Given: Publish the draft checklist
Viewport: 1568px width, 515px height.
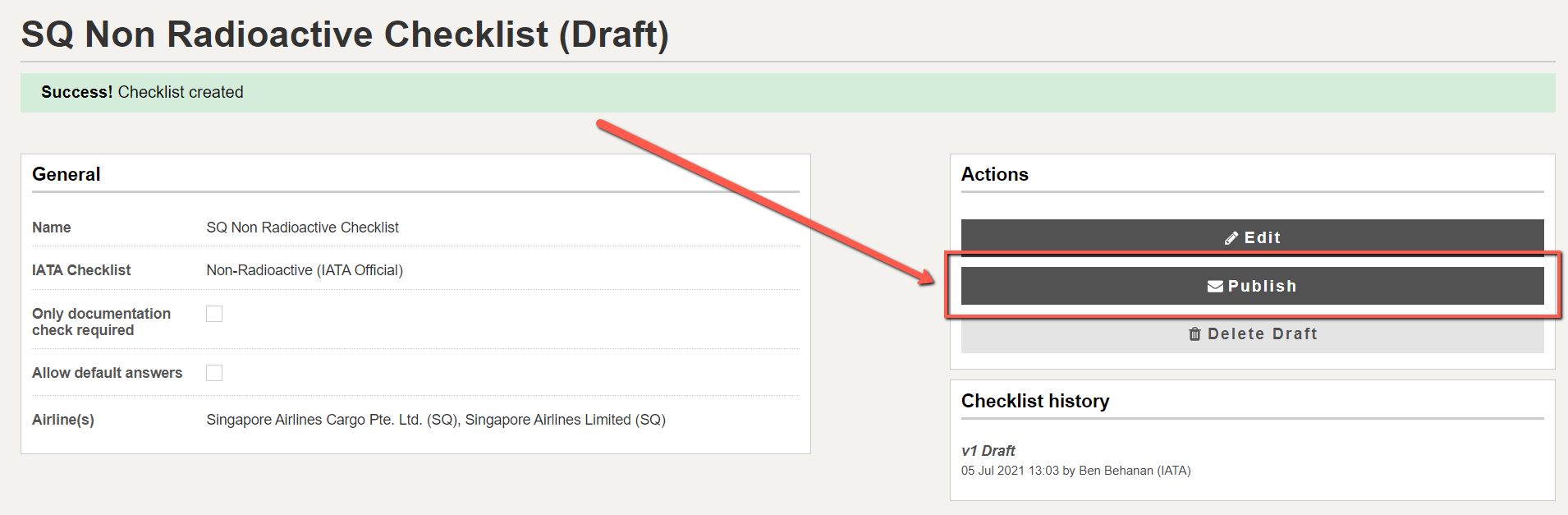Looking at the screenshot, I should pos(1252,286).
